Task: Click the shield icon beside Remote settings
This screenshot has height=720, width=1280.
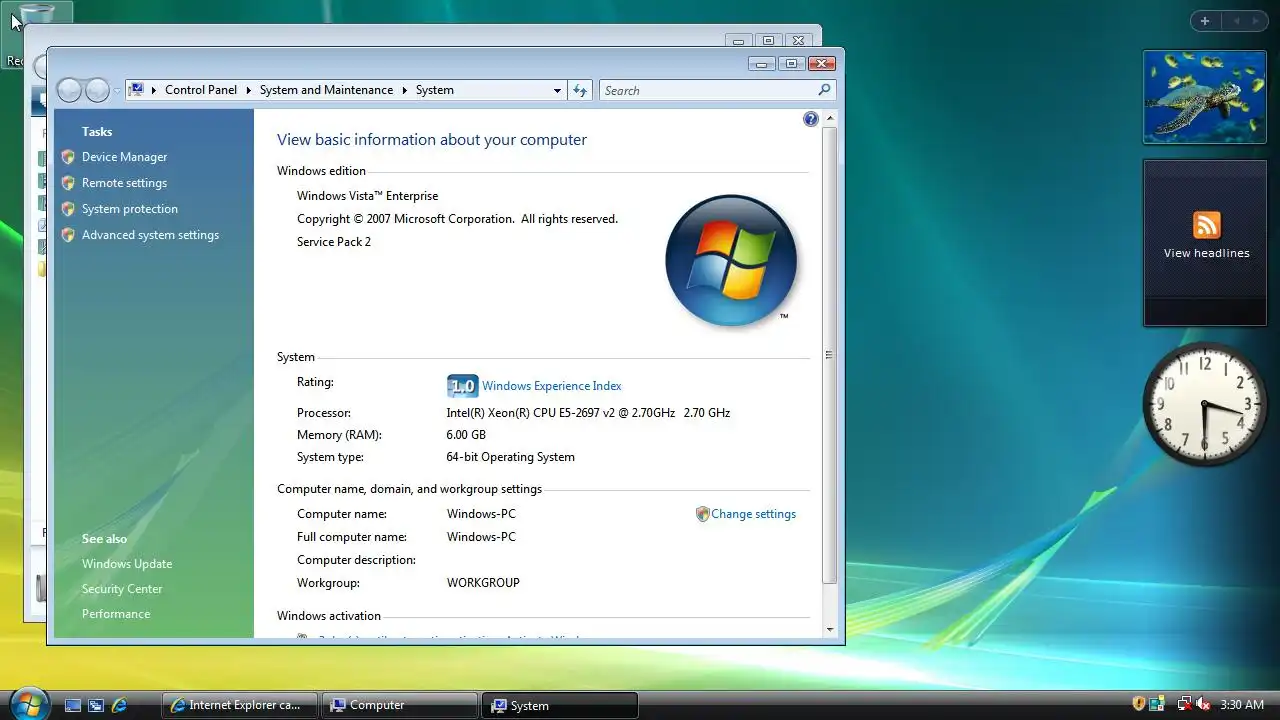Action: (x=68, y=183)
